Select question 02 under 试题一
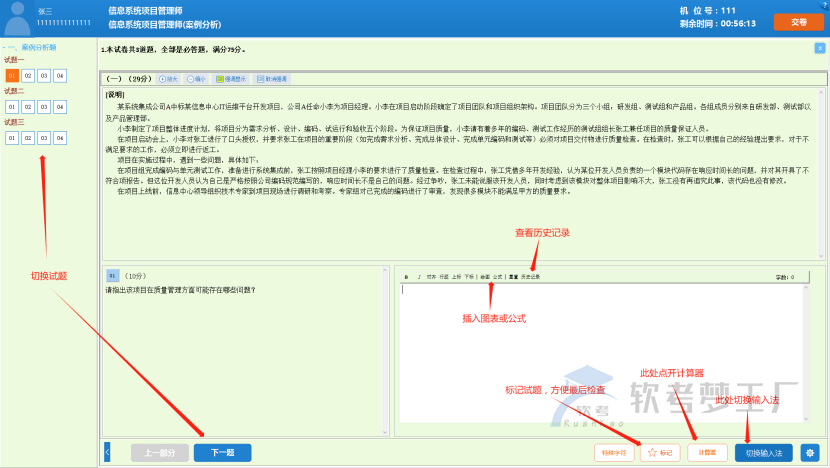The image size is (830, 468). pyautogui.click(x=28, y=75)
